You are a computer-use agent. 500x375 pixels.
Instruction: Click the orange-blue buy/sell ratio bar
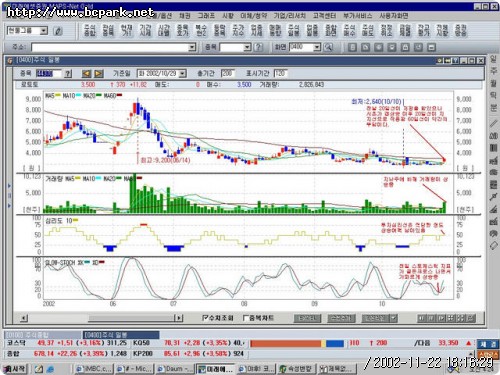[x=297, y=344]
